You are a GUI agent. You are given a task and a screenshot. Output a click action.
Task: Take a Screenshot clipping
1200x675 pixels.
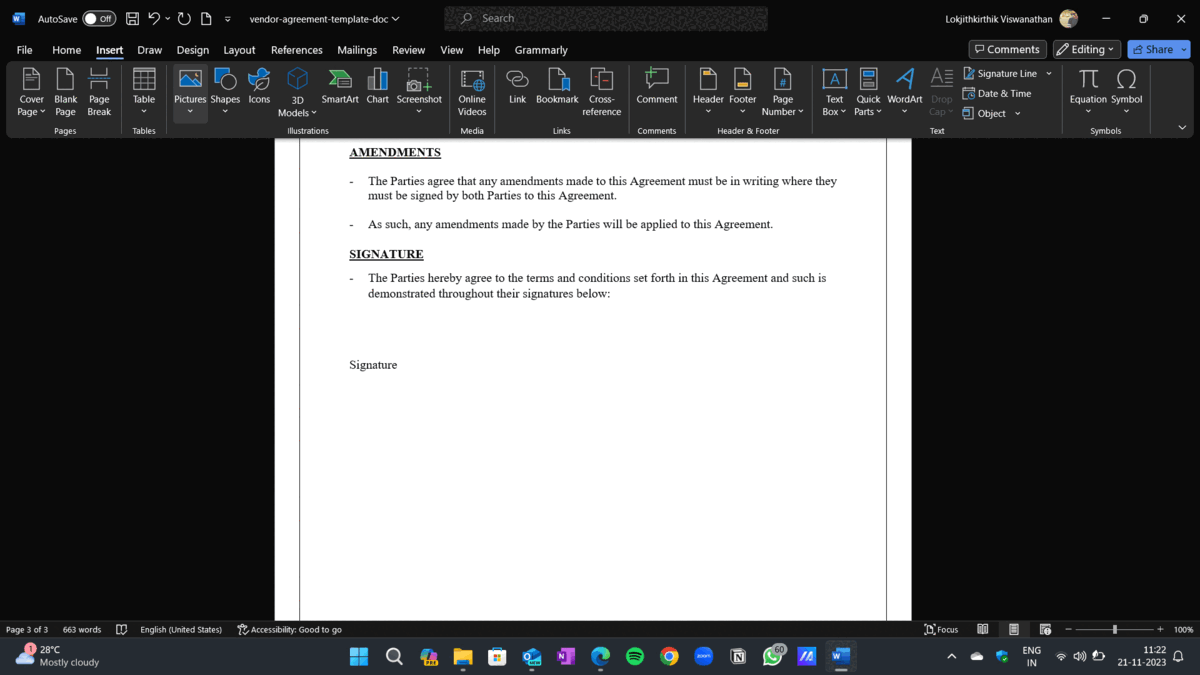[x=419, y=92]
